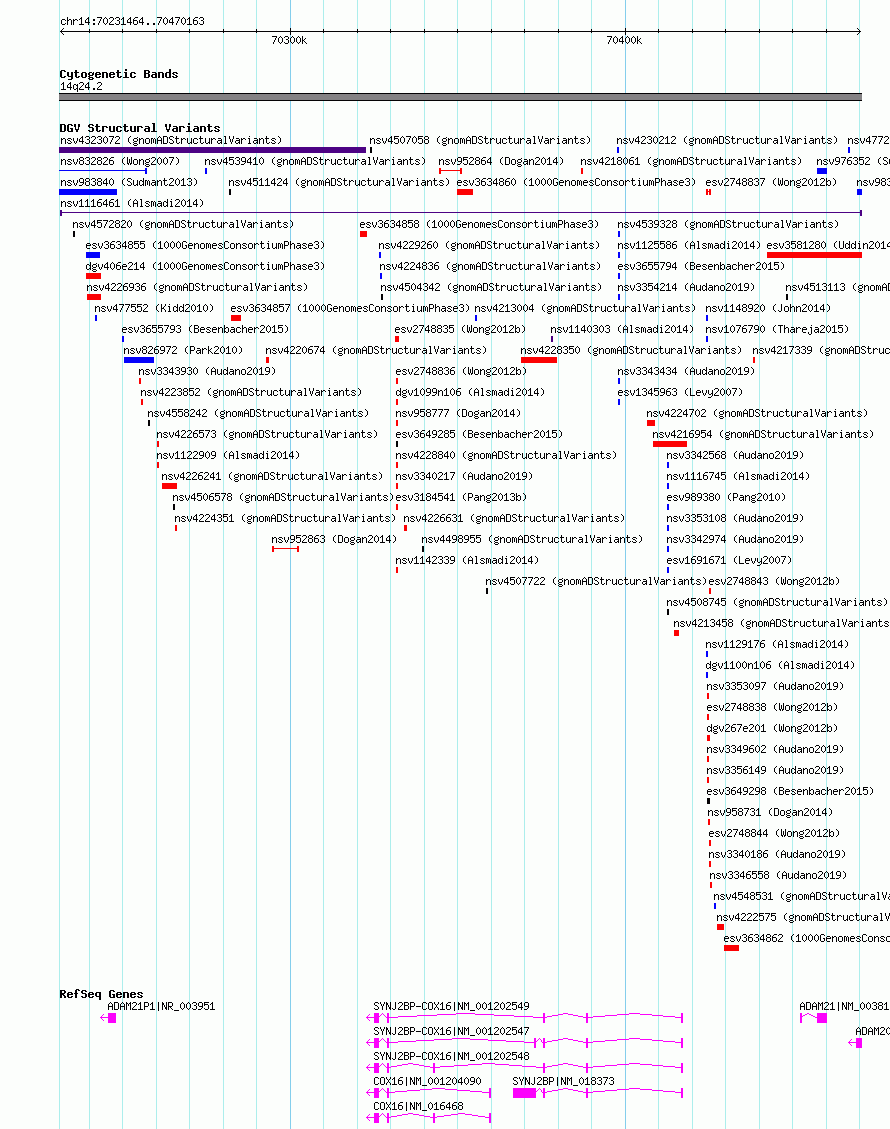
Task: Click the 14q24.2 cytogenetic band bar
Action: [x=460, y=96]
